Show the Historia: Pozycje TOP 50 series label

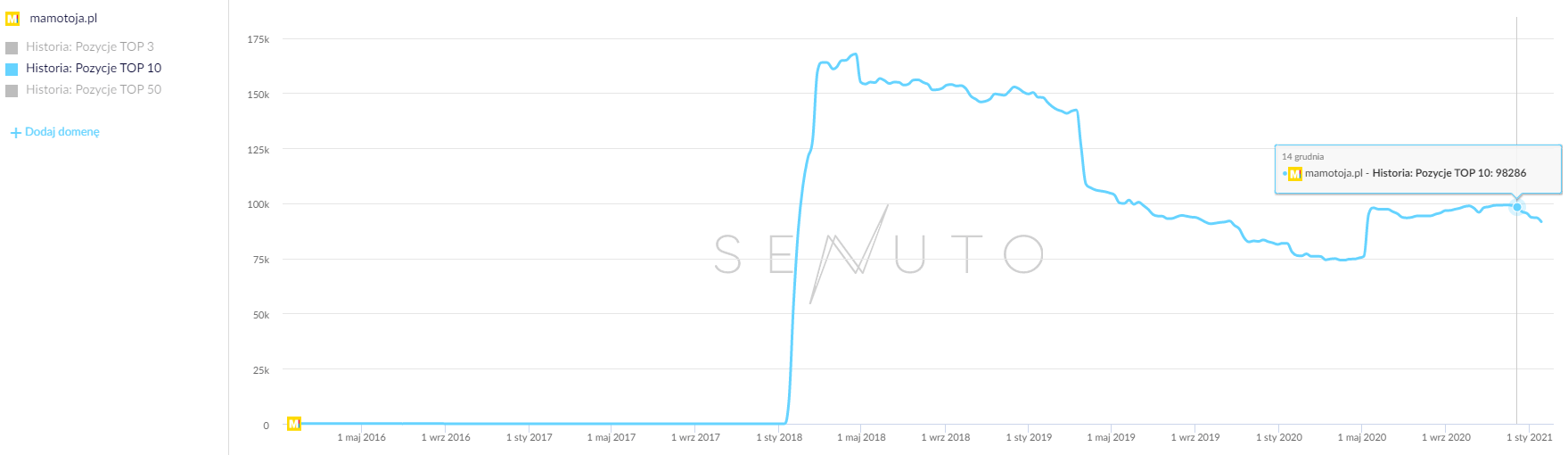pos(94,89)
